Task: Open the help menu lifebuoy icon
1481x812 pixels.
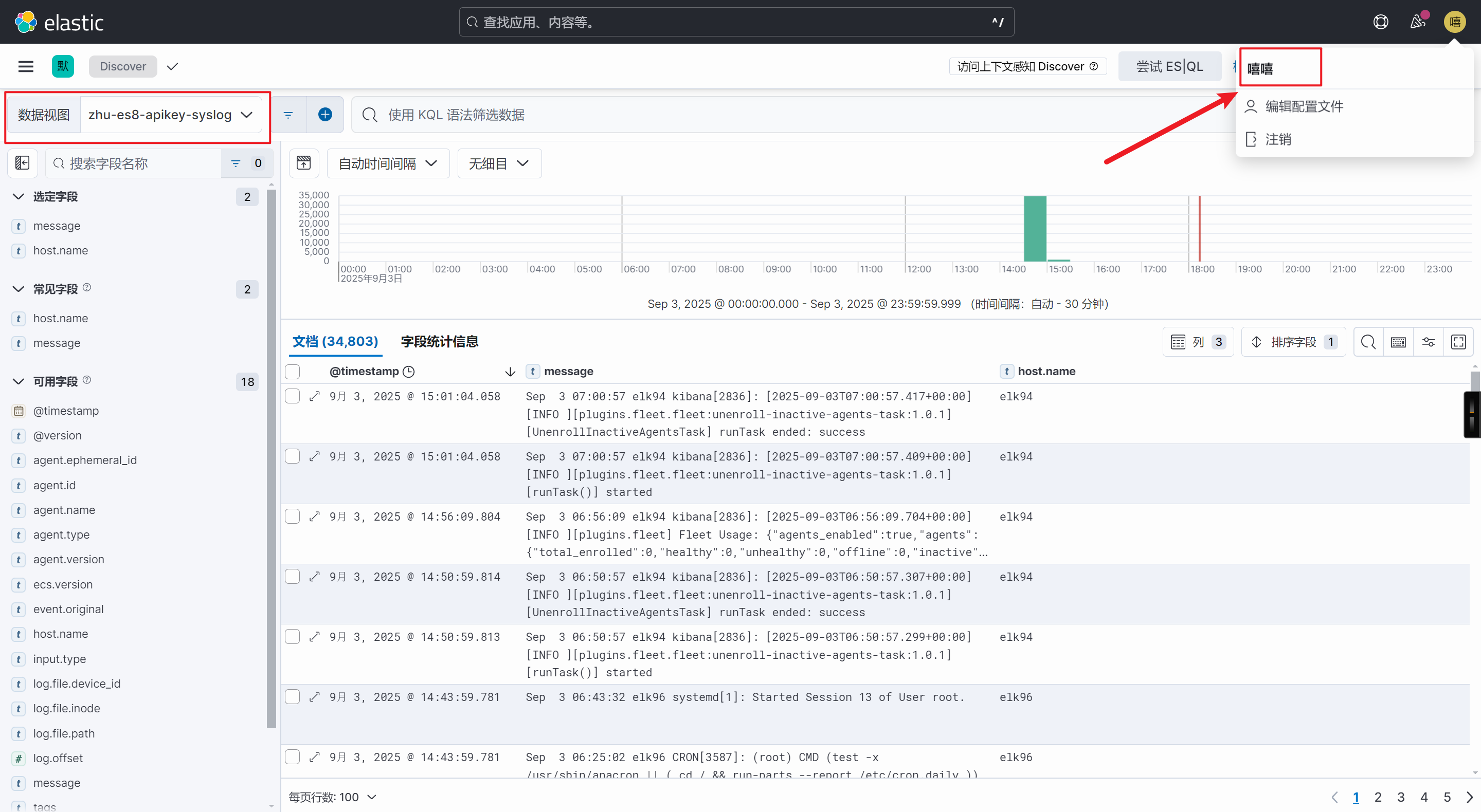Action: [x=1380, y=22]
